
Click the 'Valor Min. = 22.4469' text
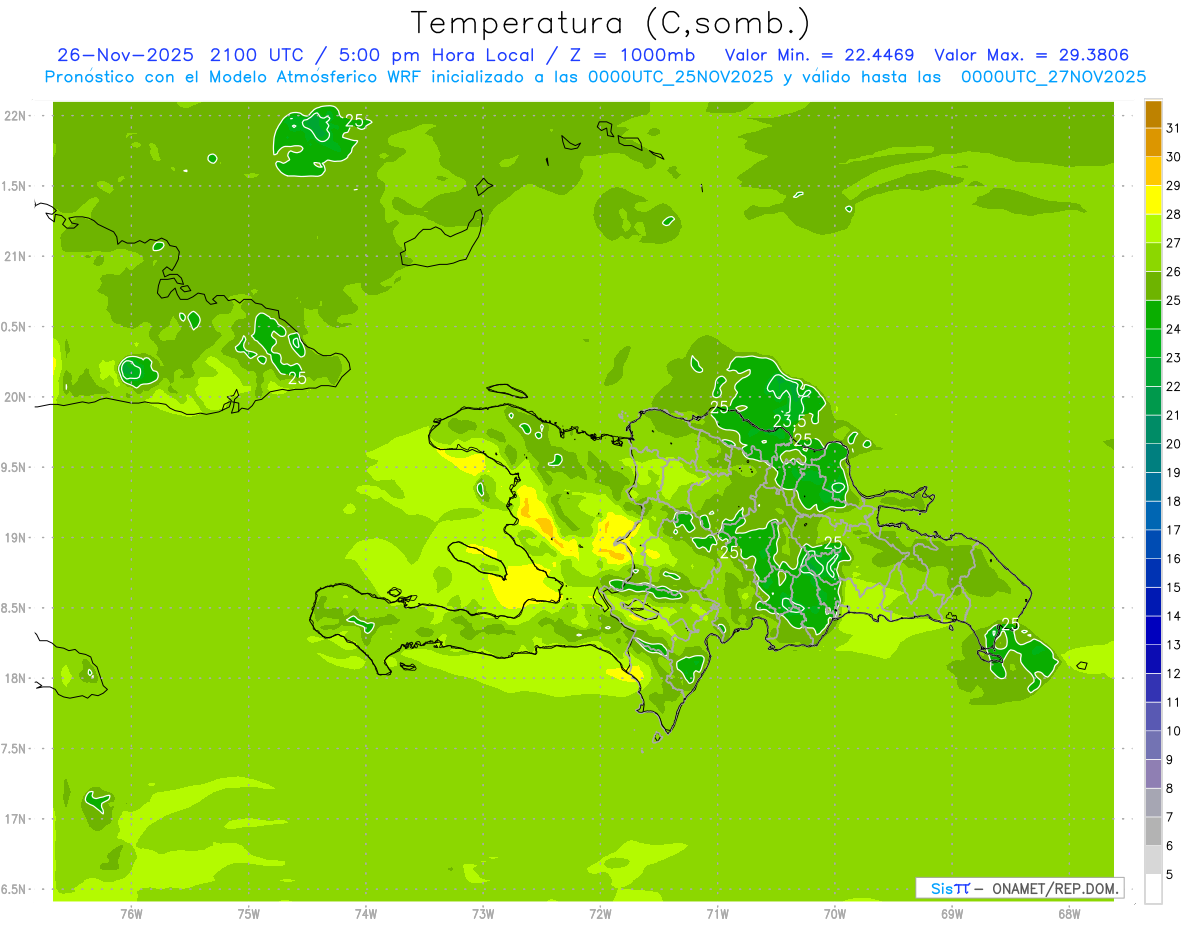point(819,55)
